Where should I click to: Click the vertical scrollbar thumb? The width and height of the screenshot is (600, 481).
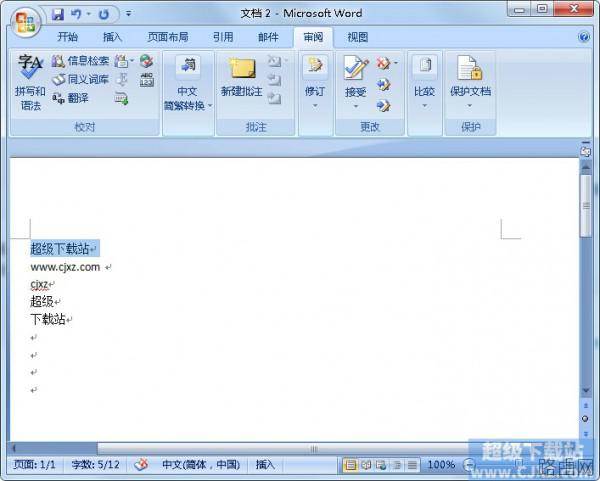(x=586, y=206)
